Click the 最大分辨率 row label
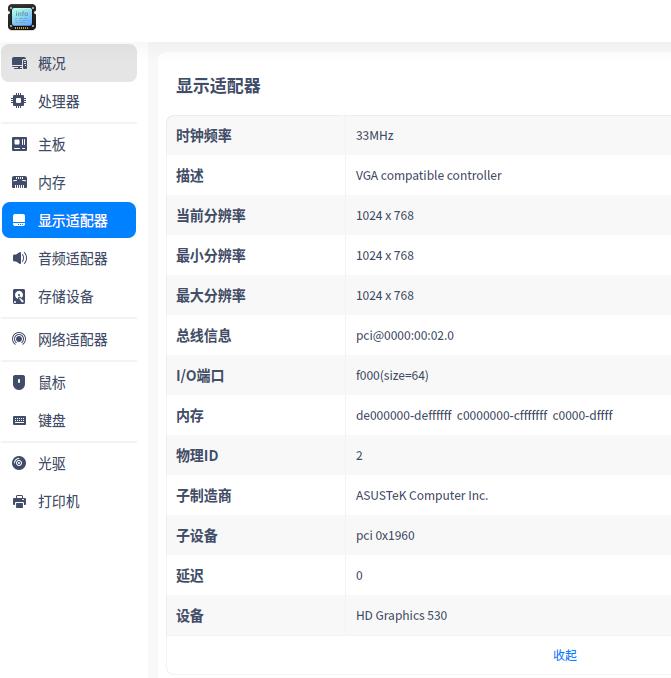The image size is (671, 678). coord(211,295)
